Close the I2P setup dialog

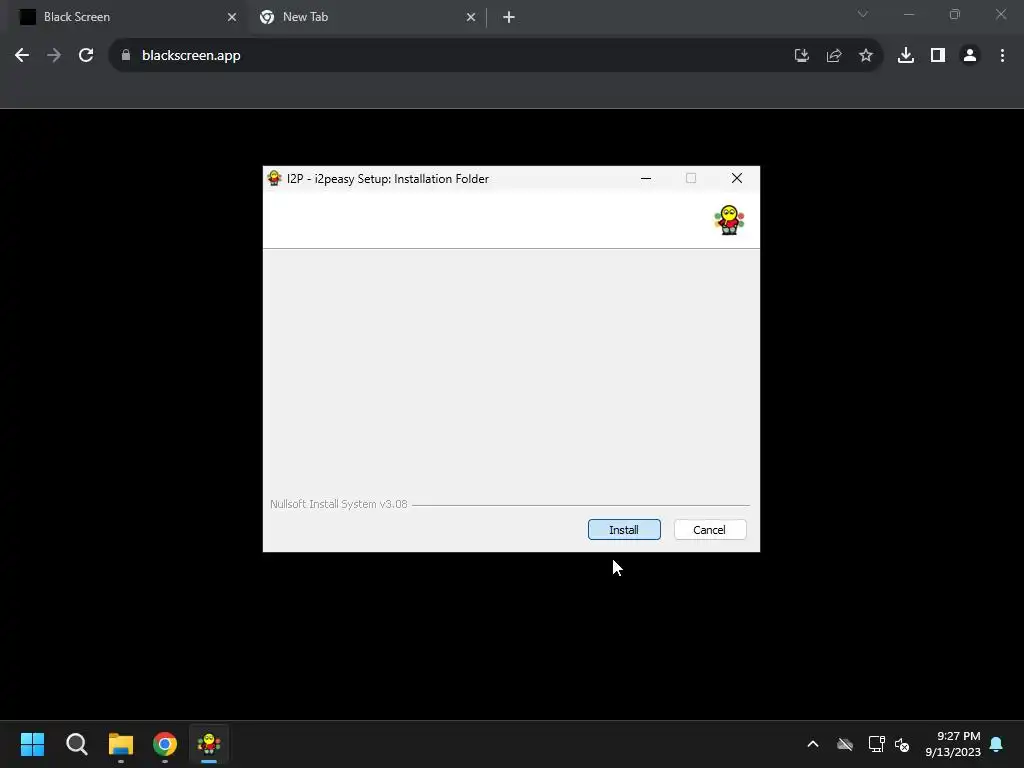737,178
